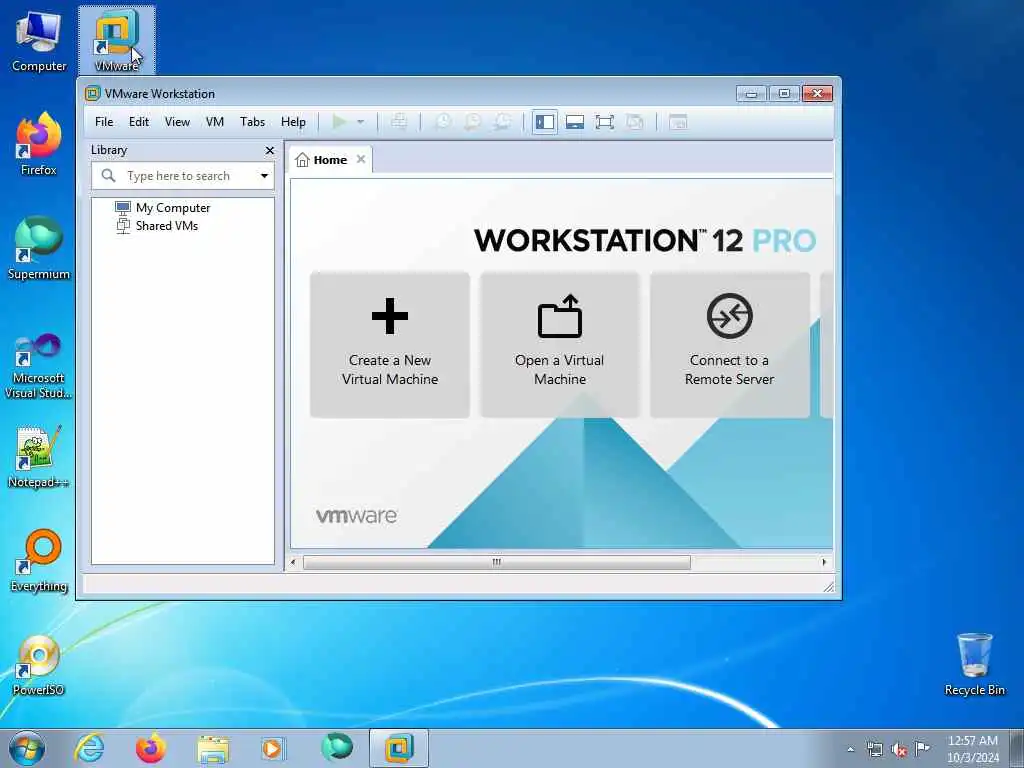
Task: Select the Firefox desktop shortcut
Action: pyautogui.click(x=39, y=144)
